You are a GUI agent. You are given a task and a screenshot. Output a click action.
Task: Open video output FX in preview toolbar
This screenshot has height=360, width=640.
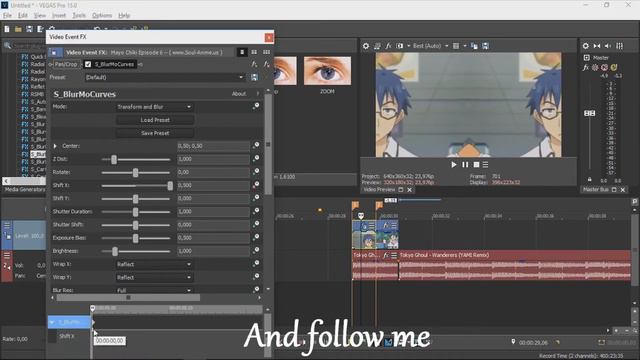(388, 46)
